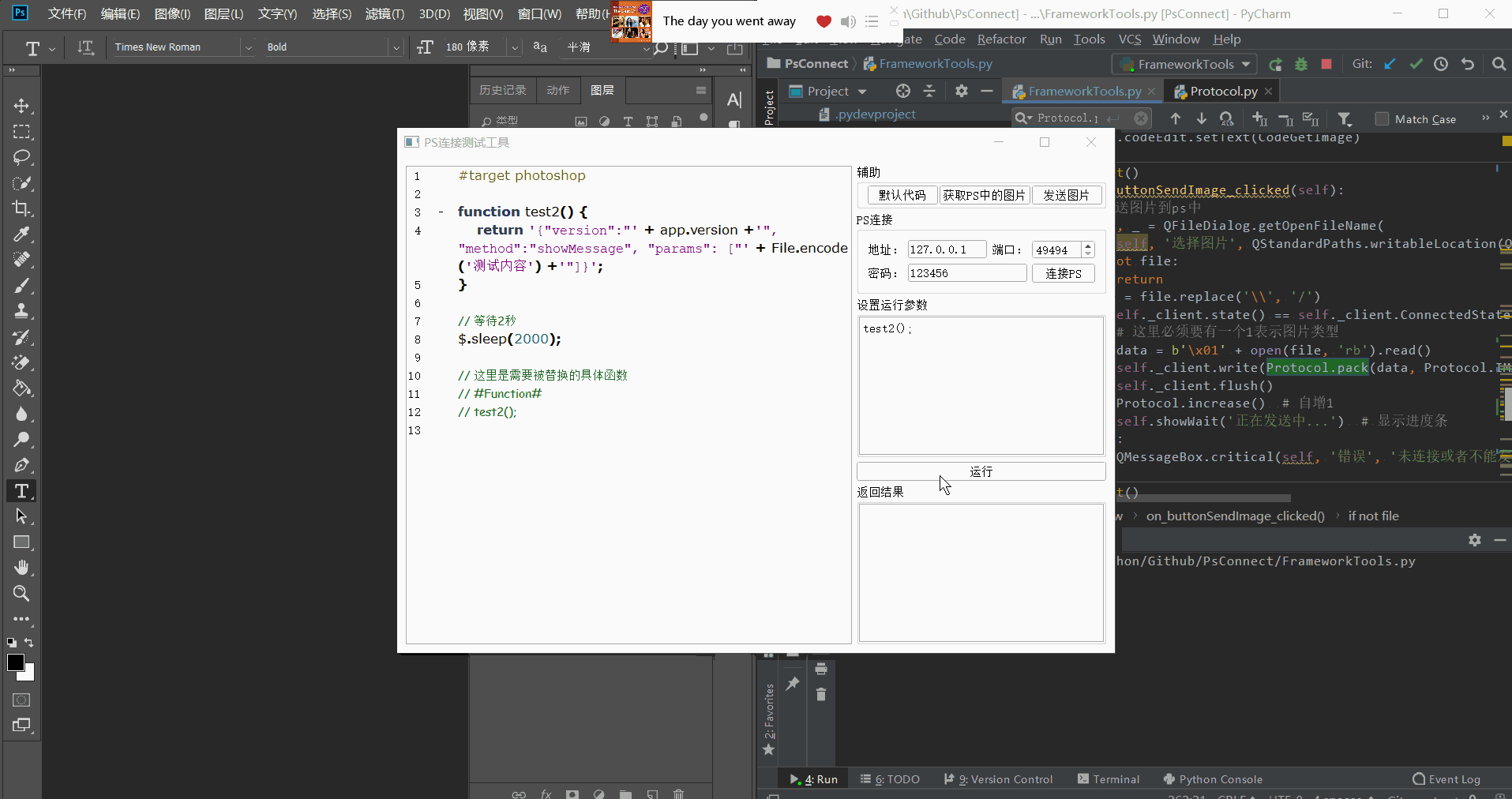This screenshot has width=1512, height=799.
Task: Click the Git Update Project blue arrow
Action: 1390,64
